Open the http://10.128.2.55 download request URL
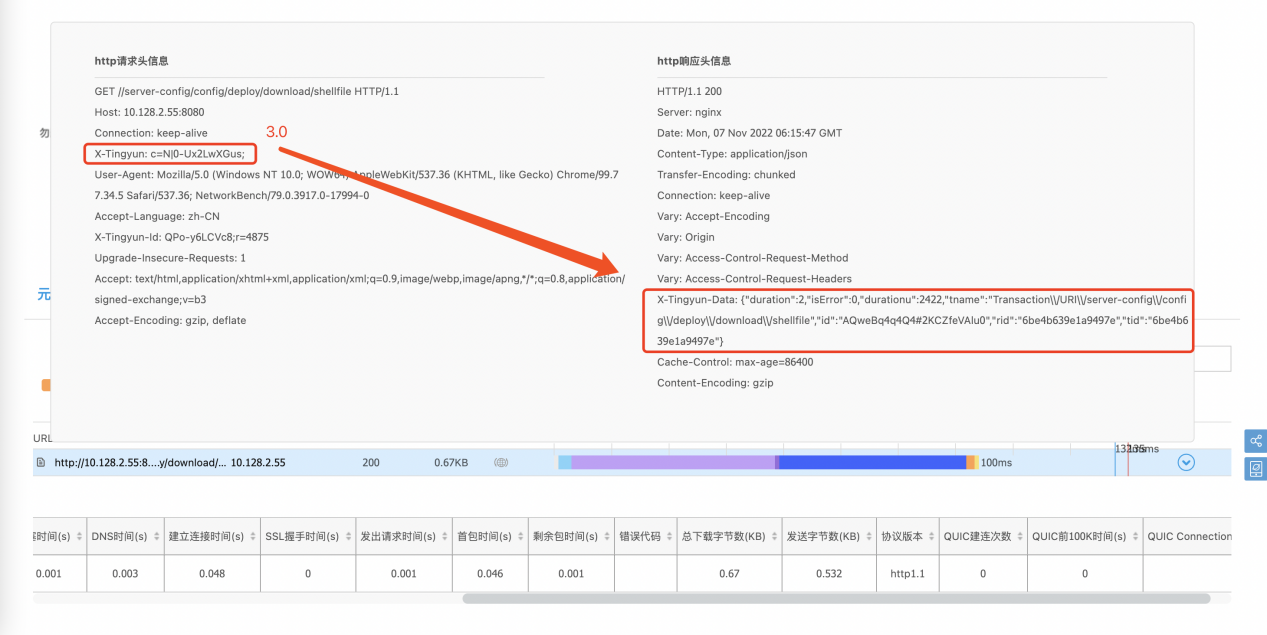 140,463
